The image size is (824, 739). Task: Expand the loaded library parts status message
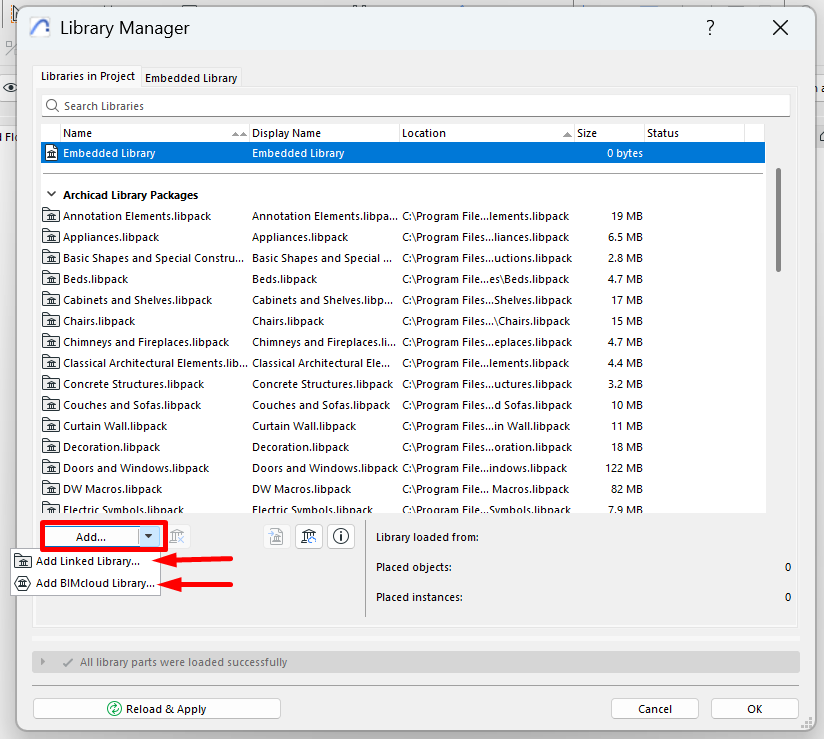(x=42, y=662)
